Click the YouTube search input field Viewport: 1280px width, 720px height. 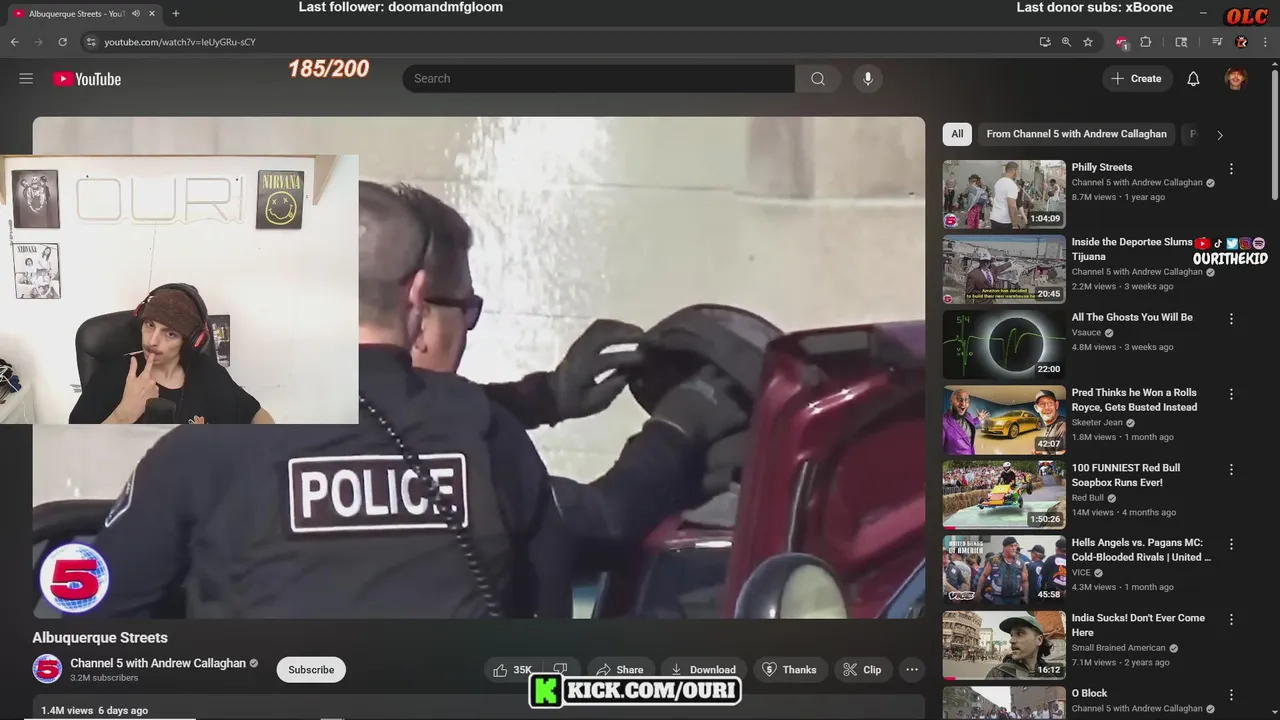pyautogui.click(x=598, y=79)
